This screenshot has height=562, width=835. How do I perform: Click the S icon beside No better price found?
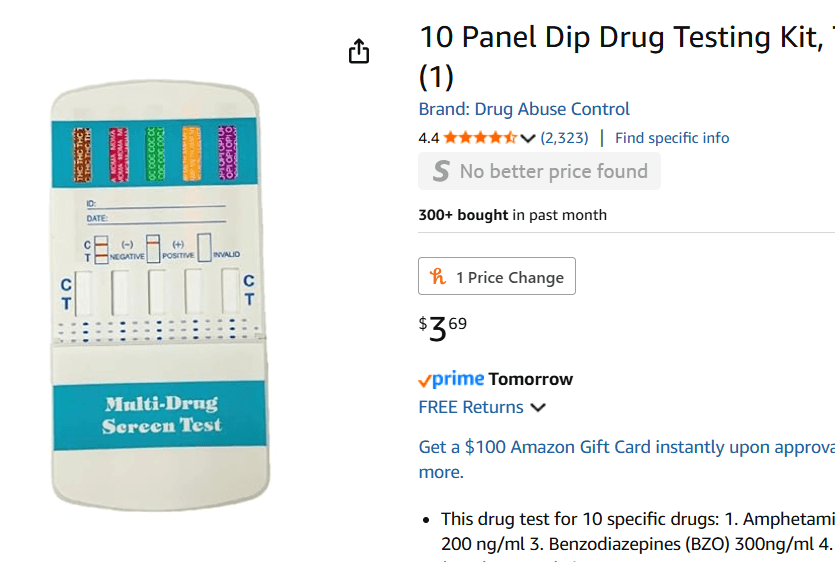[441, 172]
